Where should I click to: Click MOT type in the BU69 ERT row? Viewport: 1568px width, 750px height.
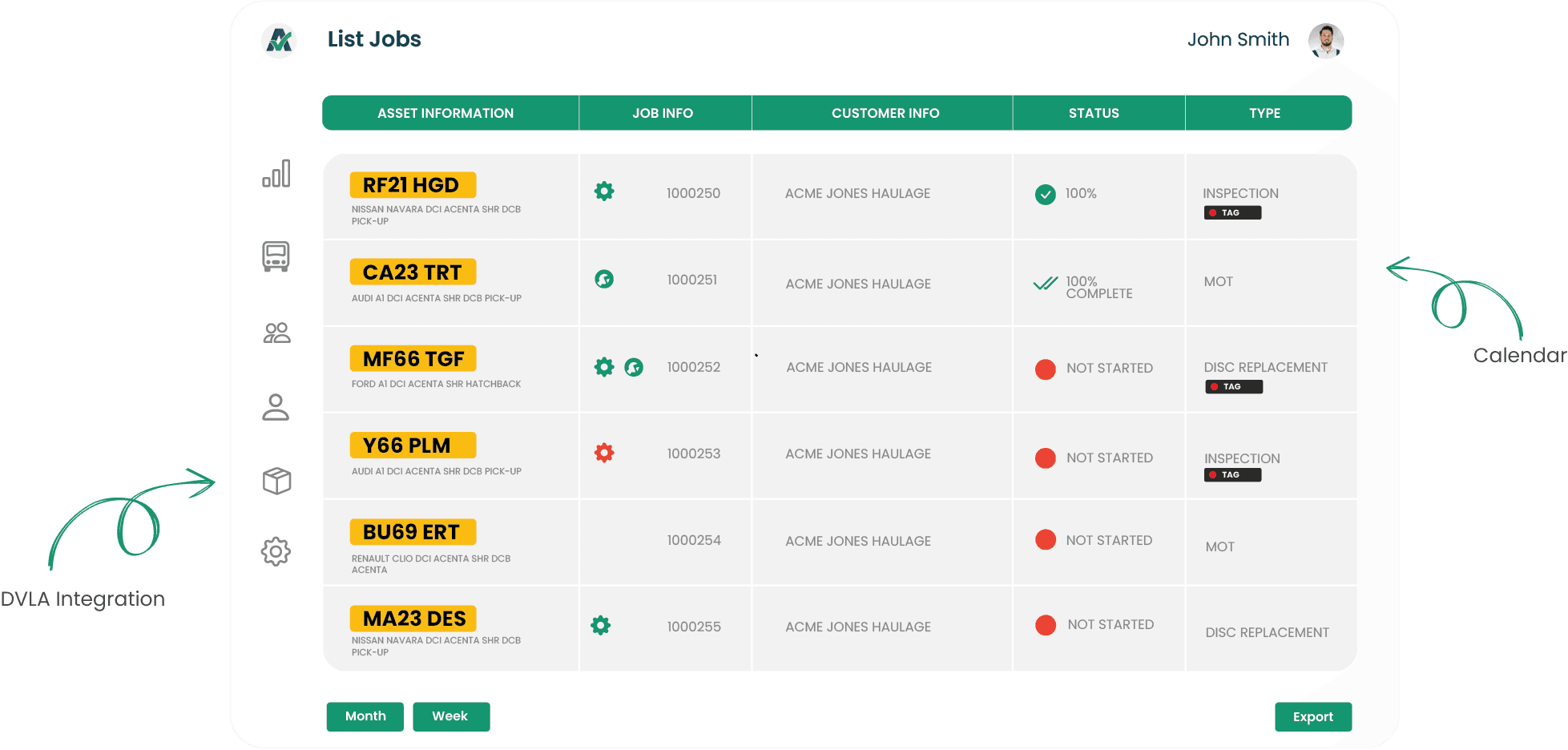pyautogui.click(x=1220, y=546)
